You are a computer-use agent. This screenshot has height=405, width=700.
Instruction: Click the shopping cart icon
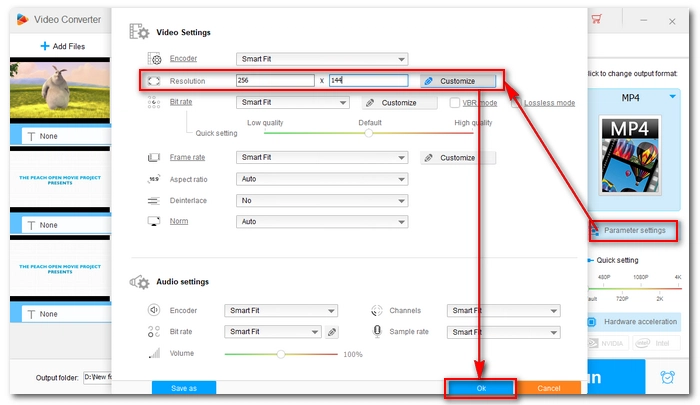(596, 19)
